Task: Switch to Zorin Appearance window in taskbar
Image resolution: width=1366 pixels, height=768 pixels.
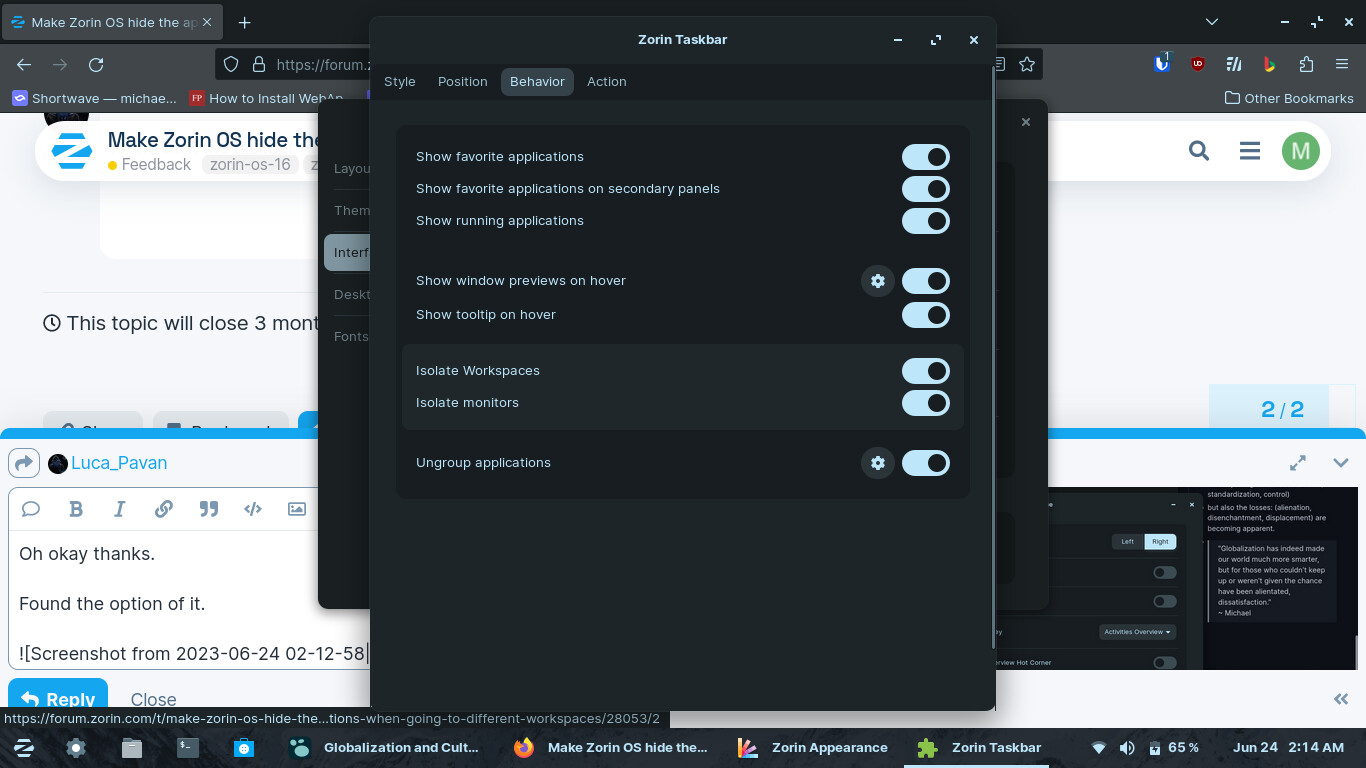Action: 812,747
